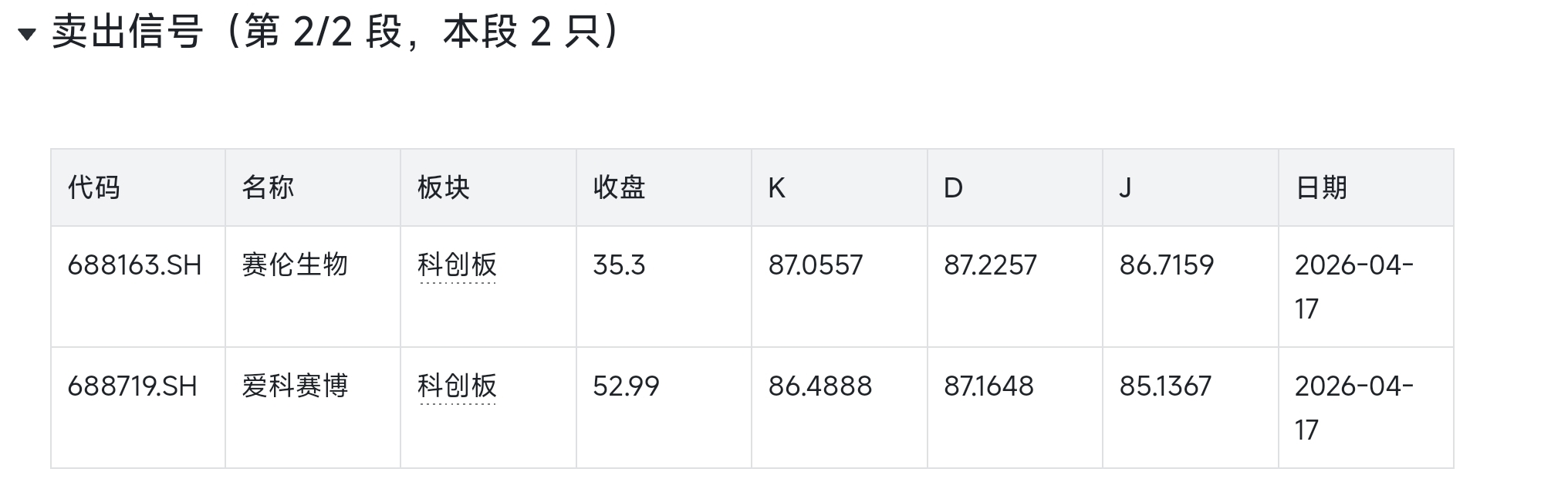Select K value 87.0557 cell
1568x499 pixels.
815,265
